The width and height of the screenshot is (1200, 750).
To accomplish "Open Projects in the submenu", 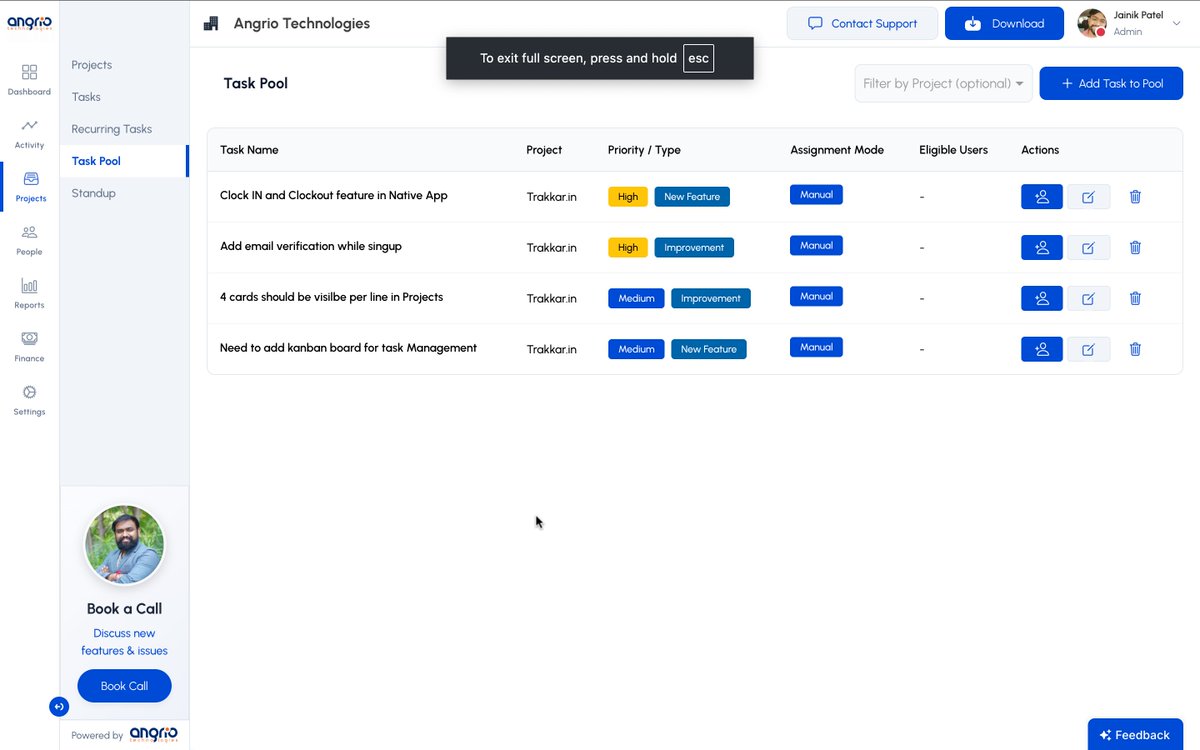I will [92, 65].
